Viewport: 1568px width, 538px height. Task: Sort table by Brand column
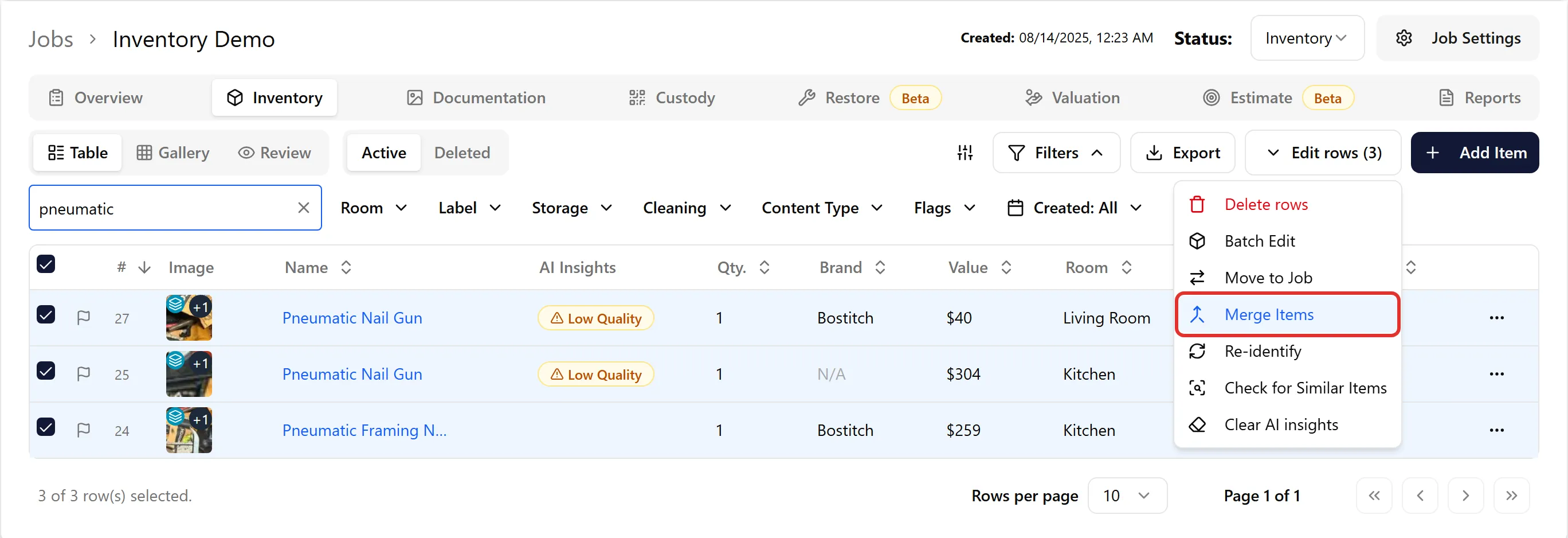click(x=880, y=267)
